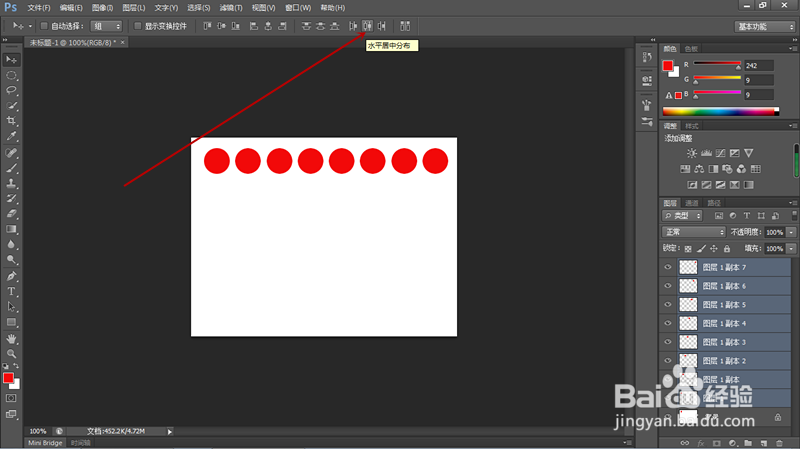Select the Pen tool
The image size is (800, 449).
point(11,276)
